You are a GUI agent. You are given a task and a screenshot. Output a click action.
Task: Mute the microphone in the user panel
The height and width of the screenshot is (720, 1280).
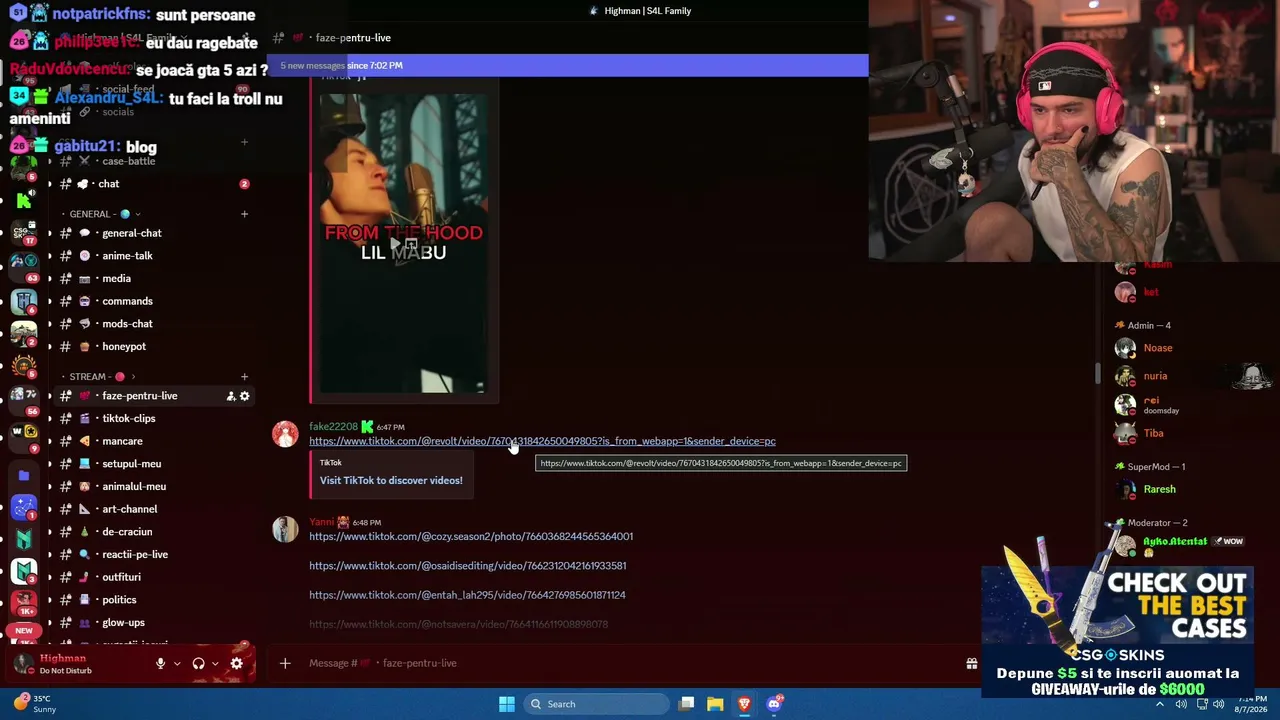[160, 663]
